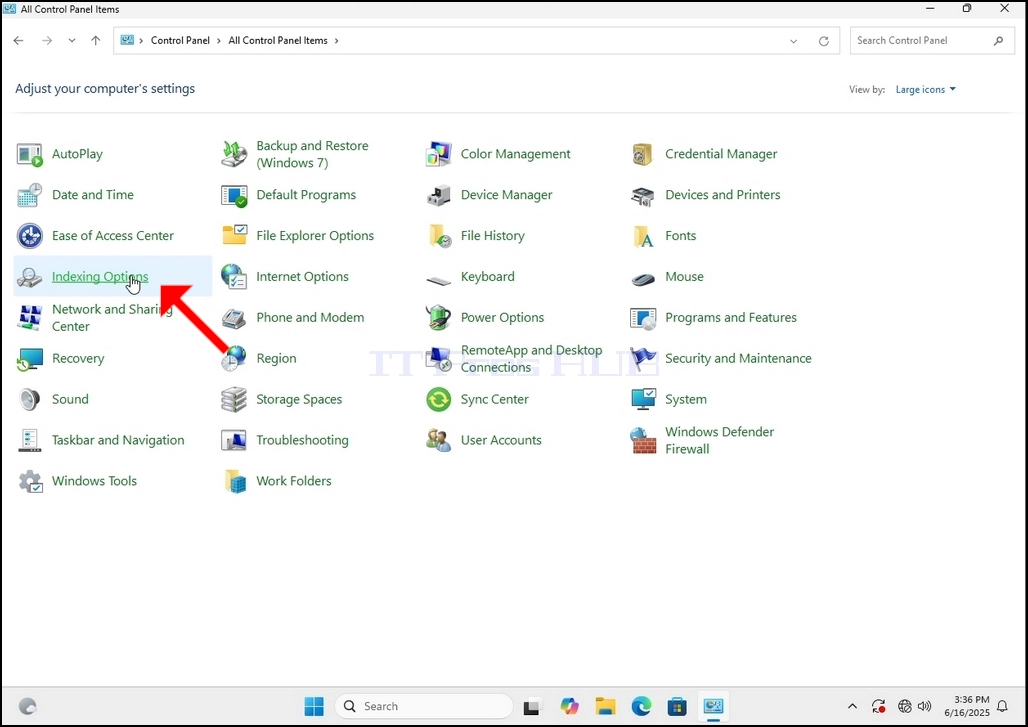This screenshot has height=727, width=1028.
Task: Open the Fonts folder icon
Action: 642,236
